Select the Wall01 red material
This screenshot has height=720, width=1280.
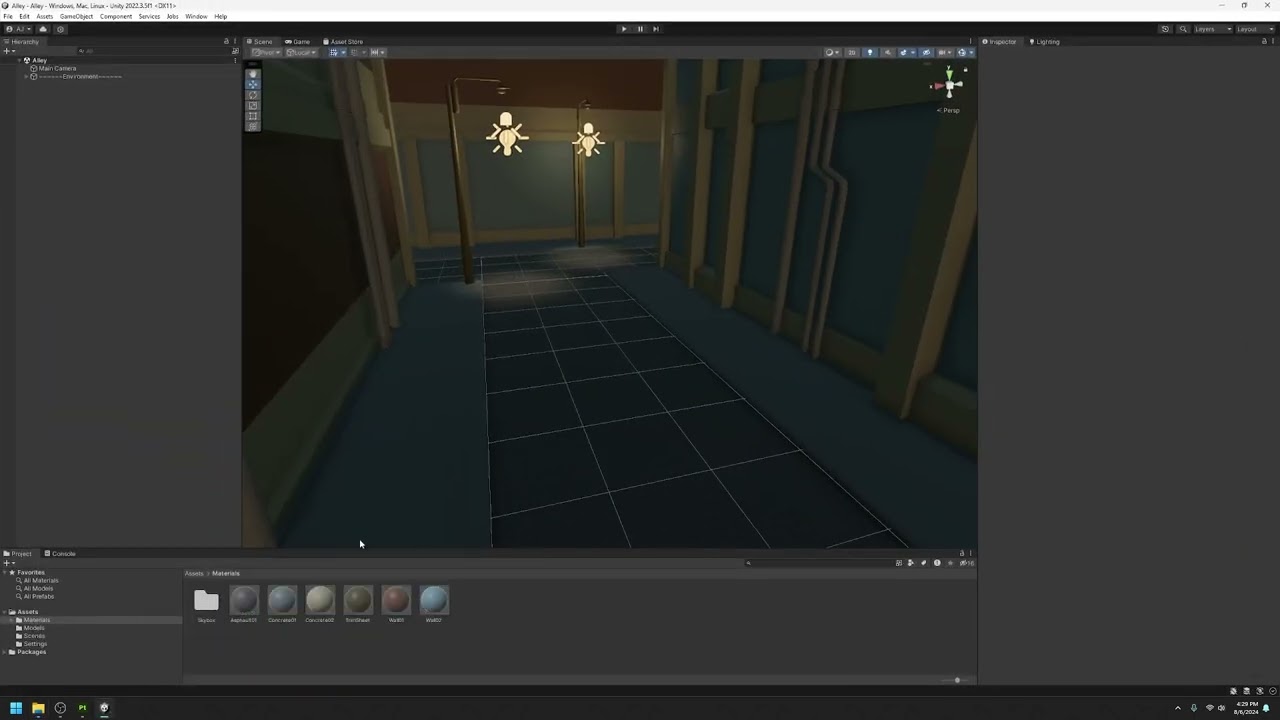click(x=396, y=603)
